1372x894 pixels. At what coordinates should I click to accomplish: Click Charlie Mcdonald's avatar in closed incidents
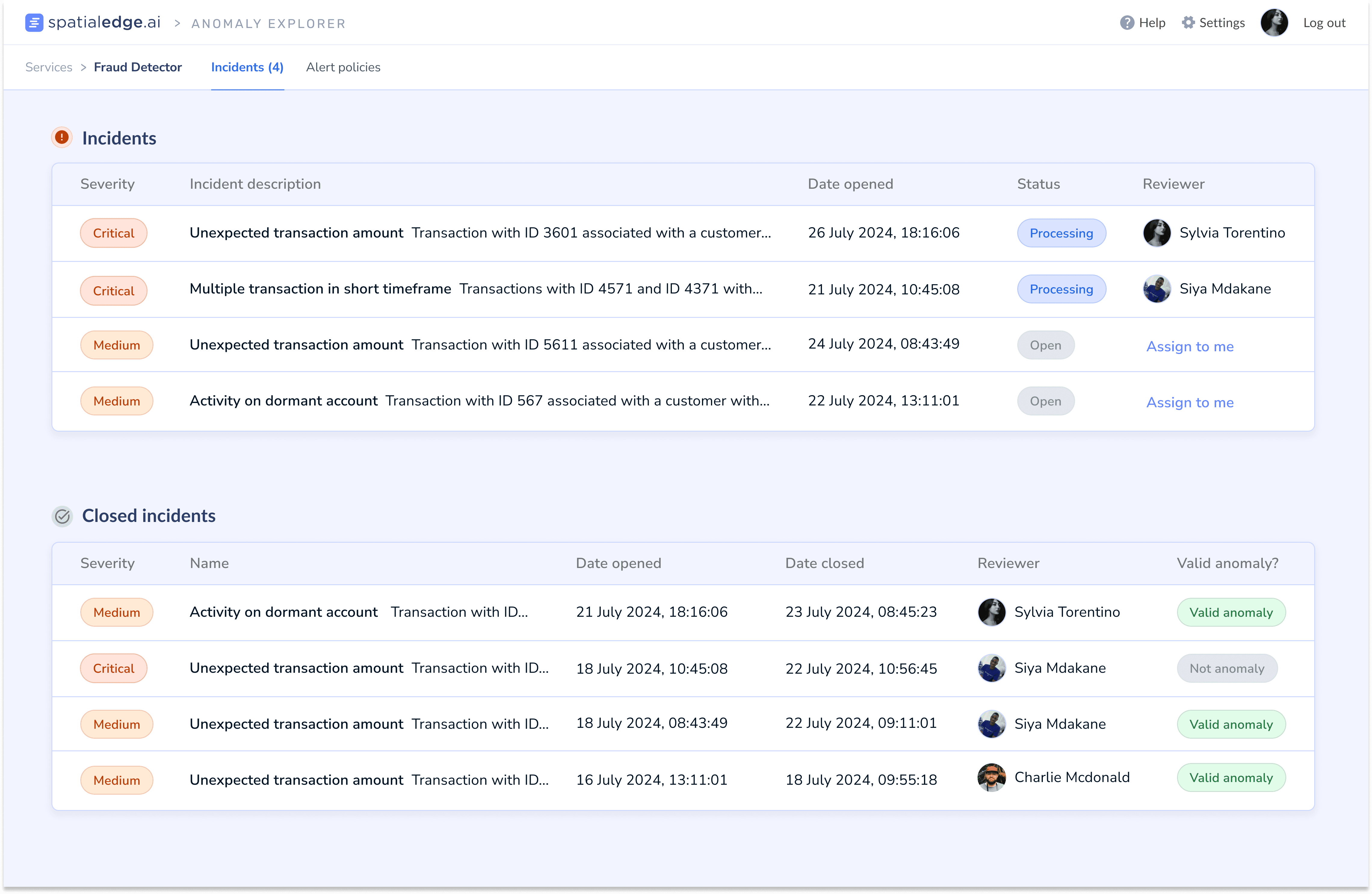(991, 778)
